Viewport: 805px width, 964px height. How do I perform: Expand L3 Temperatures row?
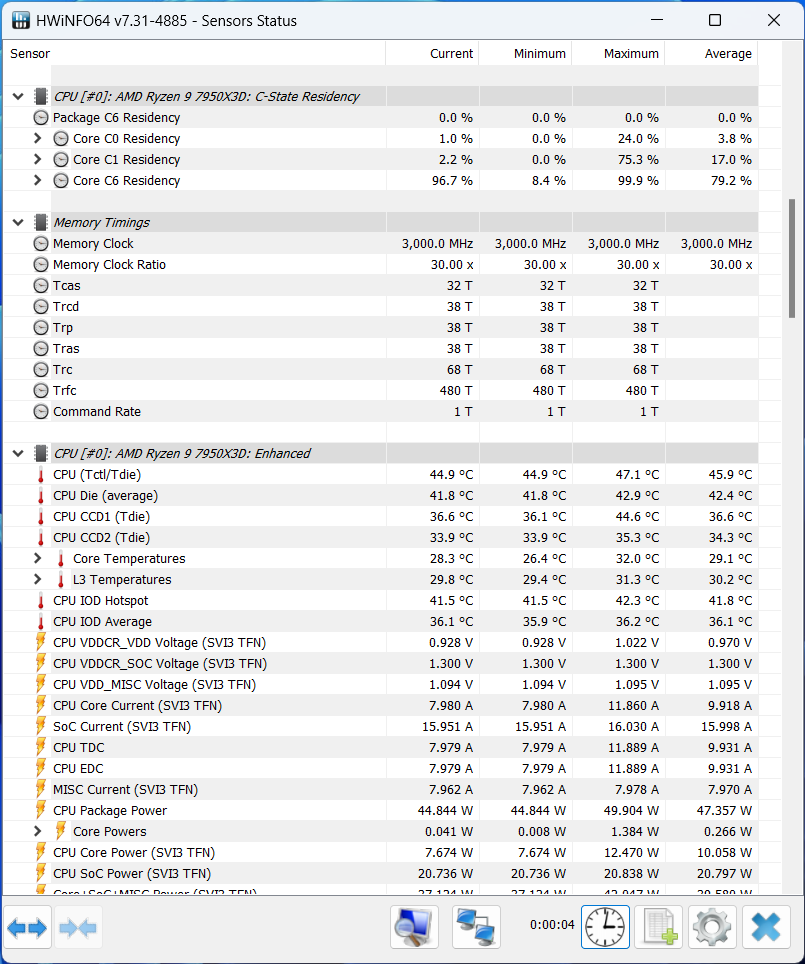(38, 579)
